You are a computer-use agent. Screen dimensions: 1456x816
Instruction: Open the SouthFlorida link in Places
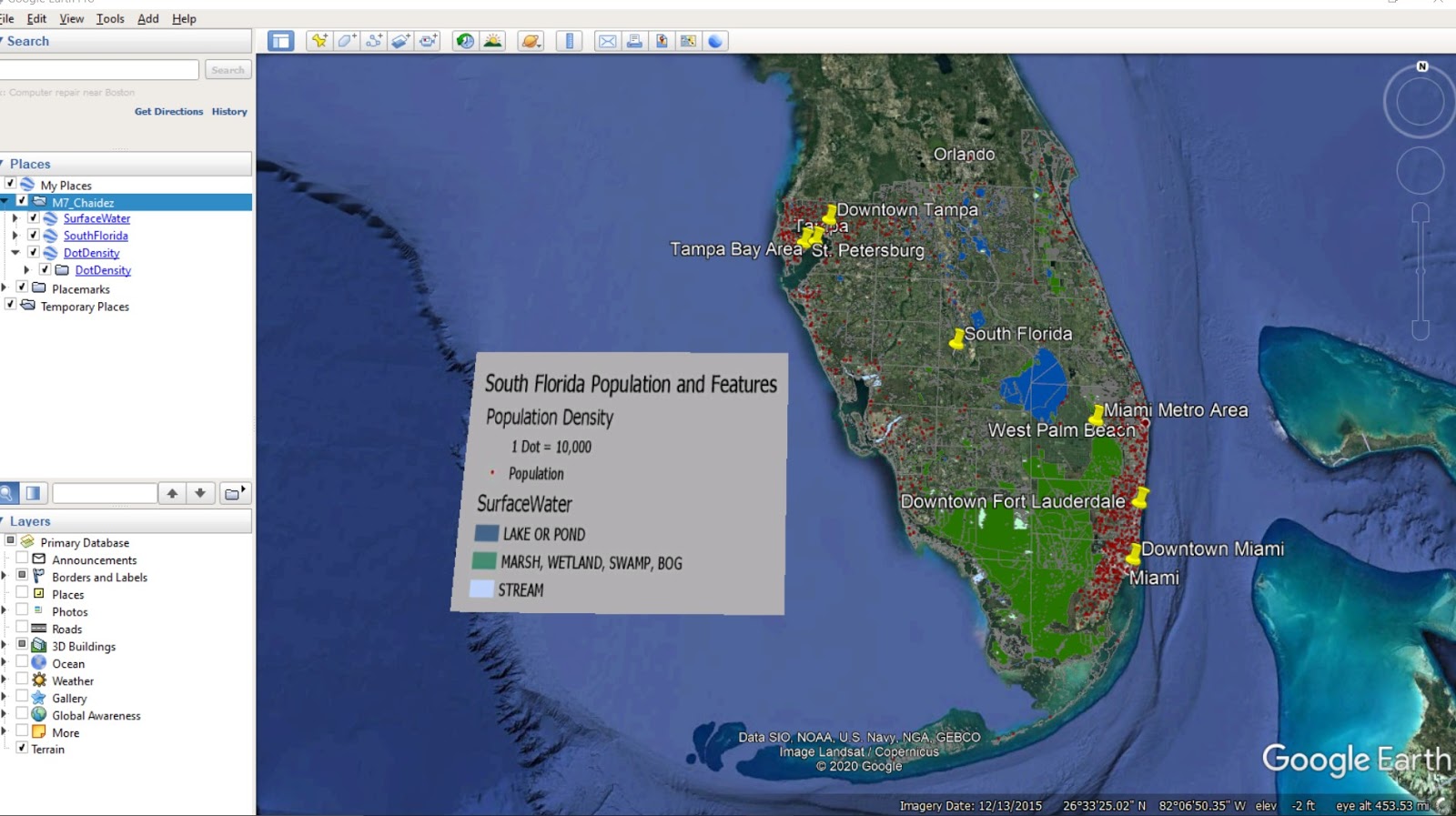click(96, 236)
